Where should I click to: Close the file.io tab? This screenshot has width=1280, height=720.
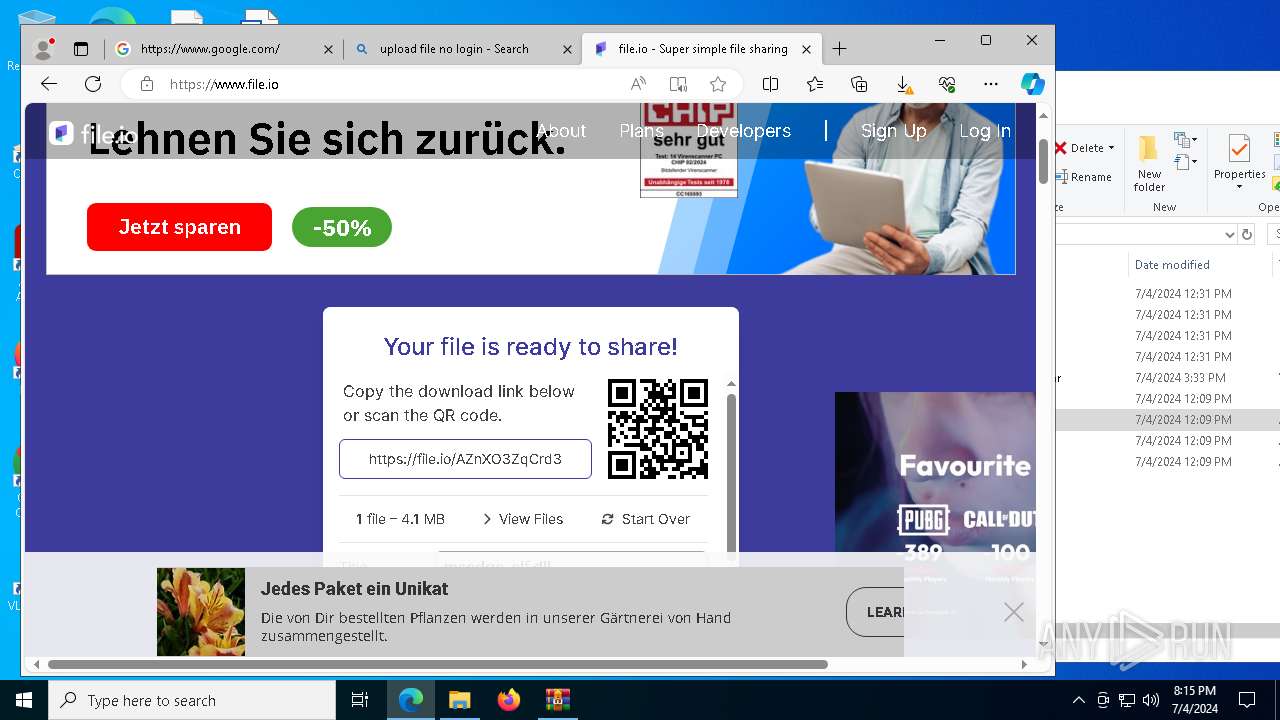806,49
